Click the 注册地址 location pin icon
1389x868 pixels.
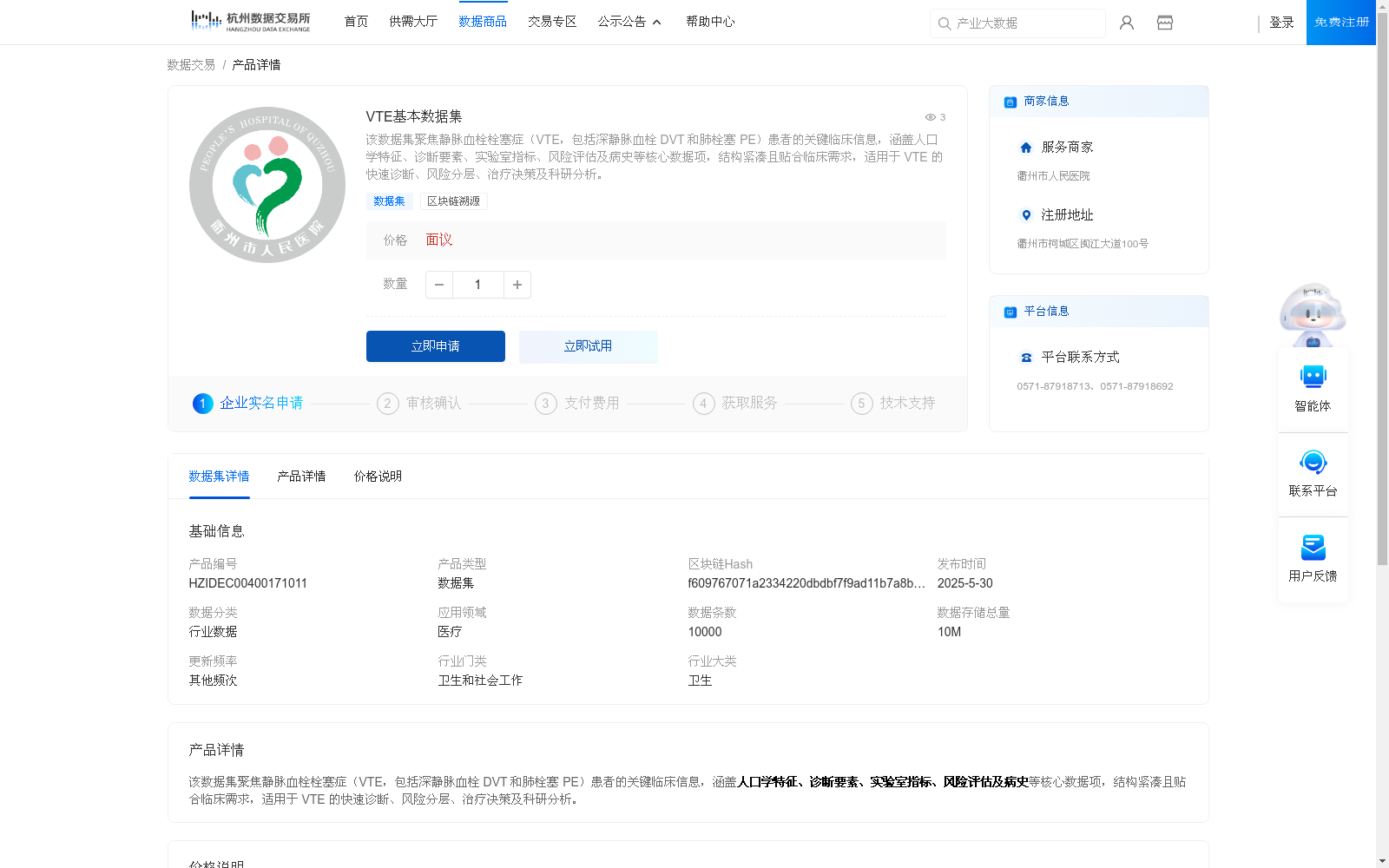click(1026, 215)
